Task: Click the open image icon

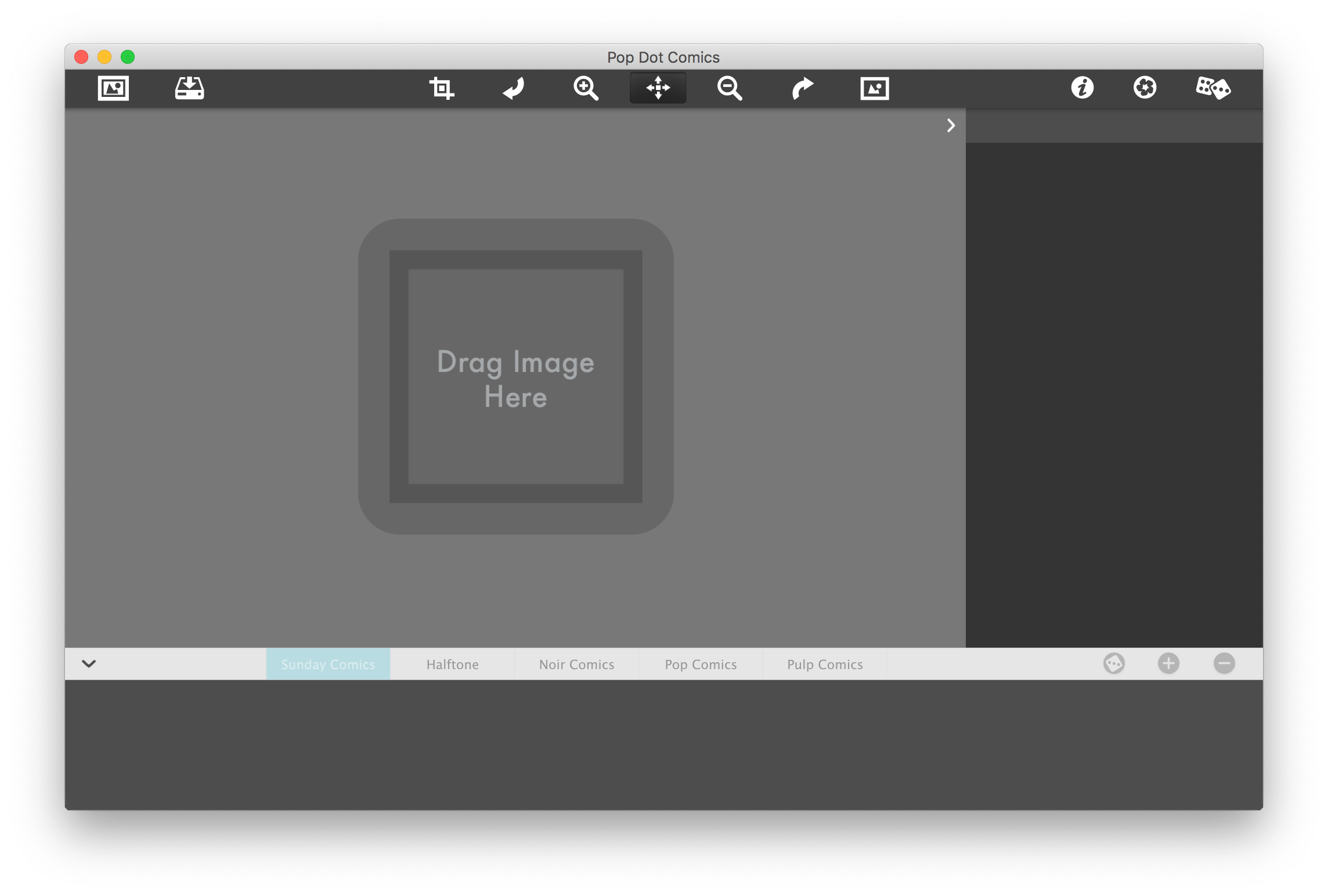Action: pyautogui.click(x=113, y=88)
